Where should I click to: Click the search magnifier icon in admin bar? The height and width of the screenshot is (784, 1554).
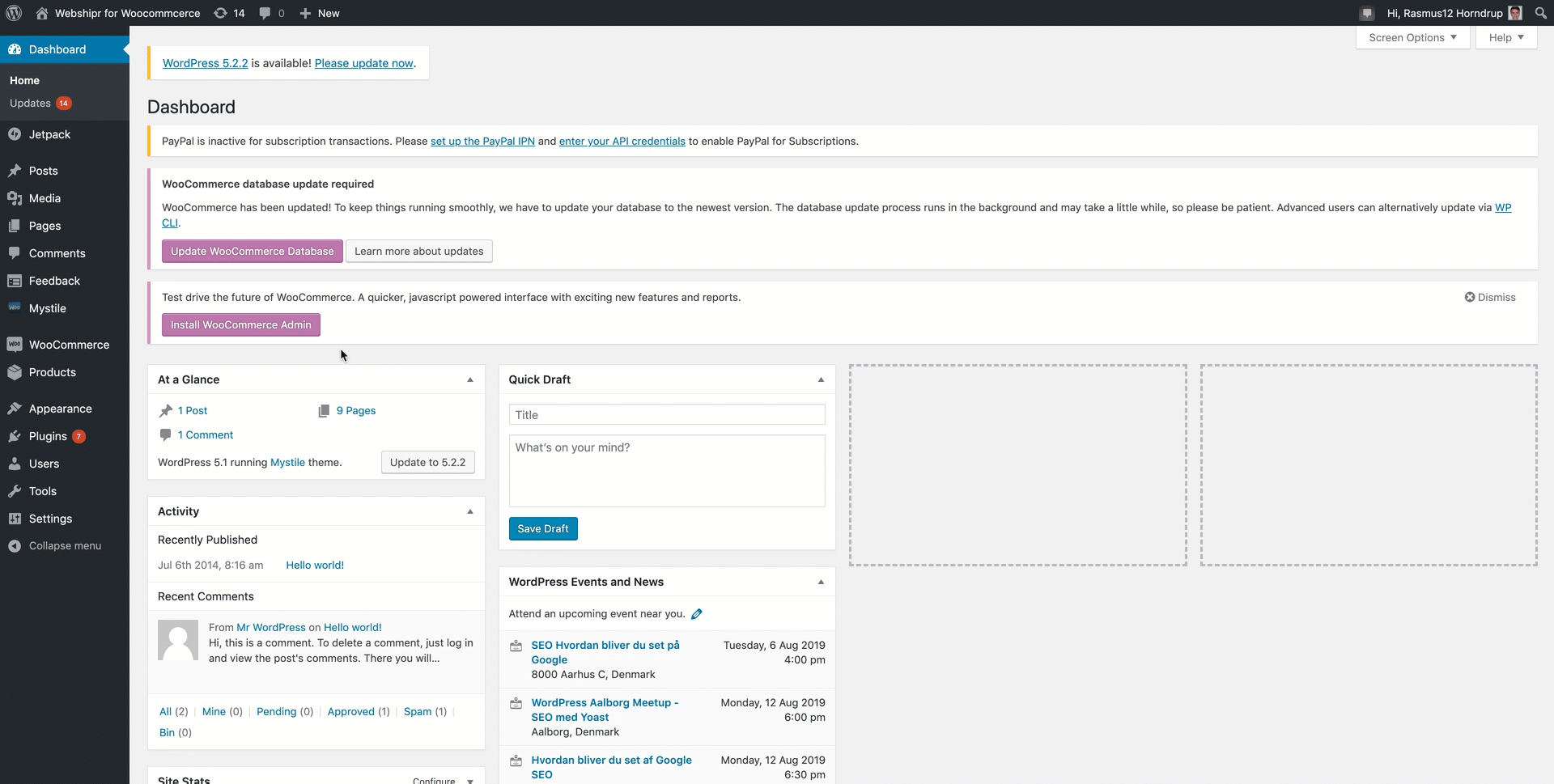[1540, 13]
